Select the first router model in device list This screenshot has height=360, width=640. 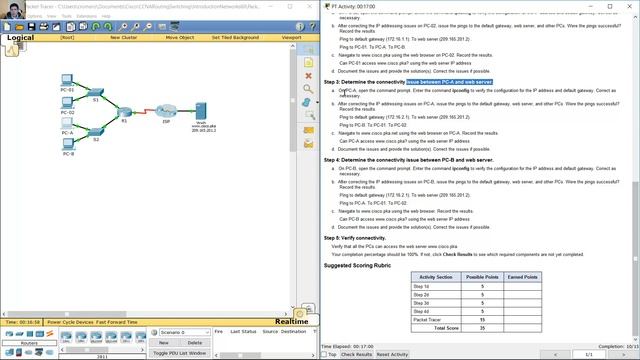66,337
